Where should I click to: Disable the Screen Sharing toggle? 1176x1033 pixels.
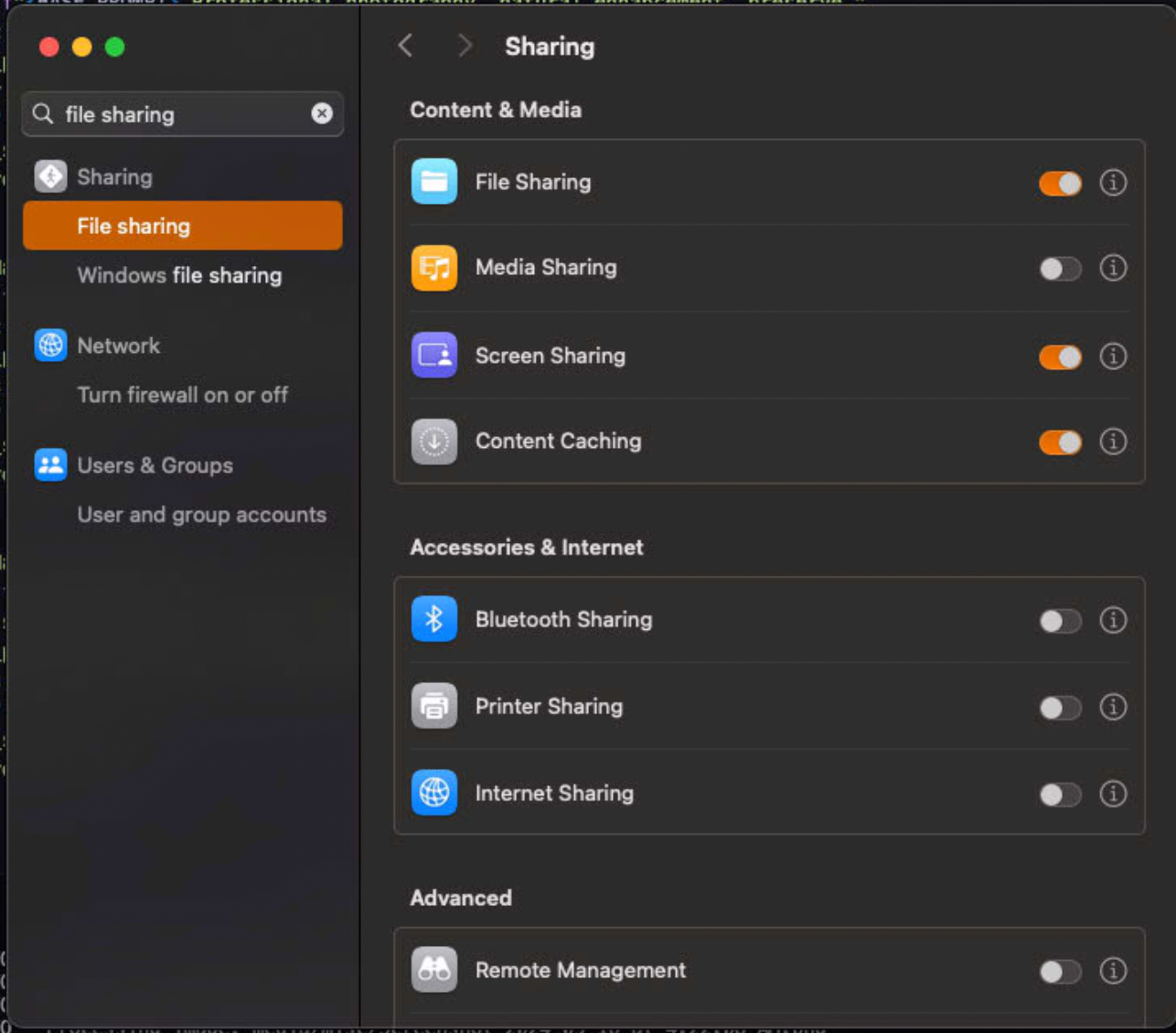[1060, 357]
